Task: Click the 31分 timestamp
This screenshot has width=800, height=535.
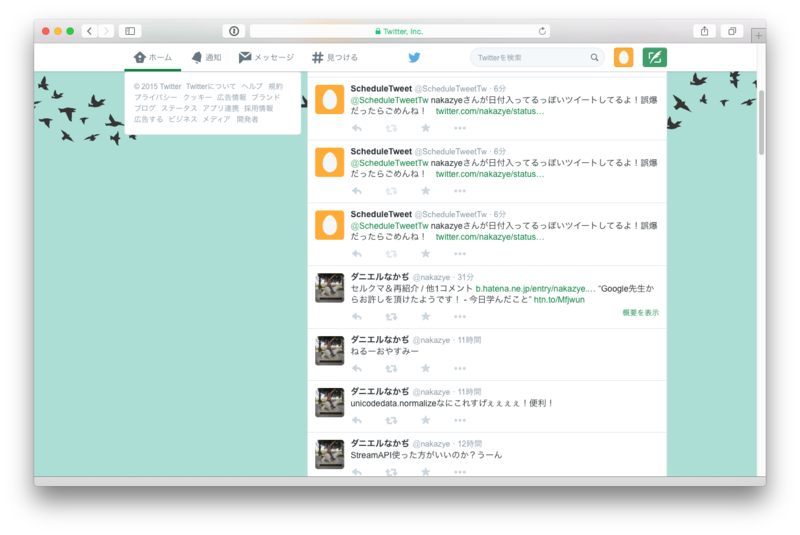Action: (465, 277)
